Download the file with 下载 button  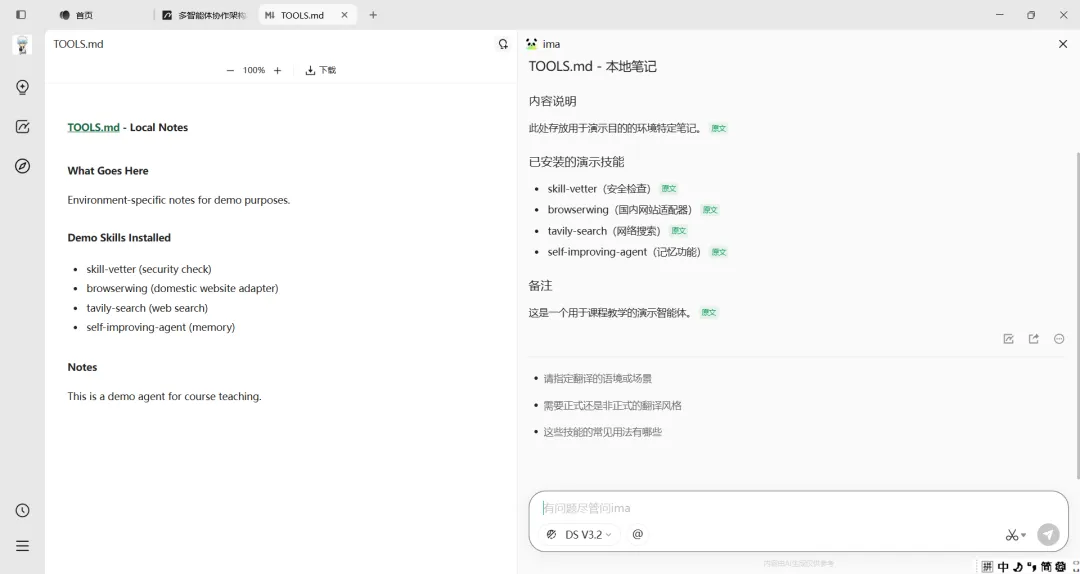321,70
